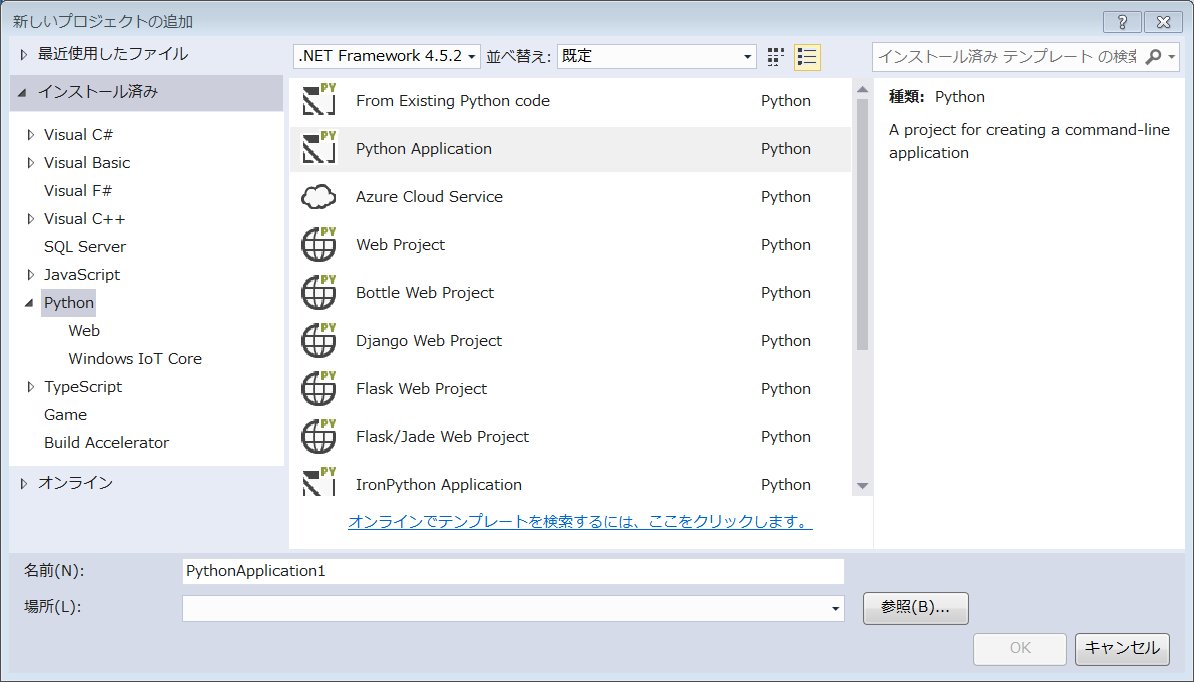Click the search magnifier icon

1153,57
